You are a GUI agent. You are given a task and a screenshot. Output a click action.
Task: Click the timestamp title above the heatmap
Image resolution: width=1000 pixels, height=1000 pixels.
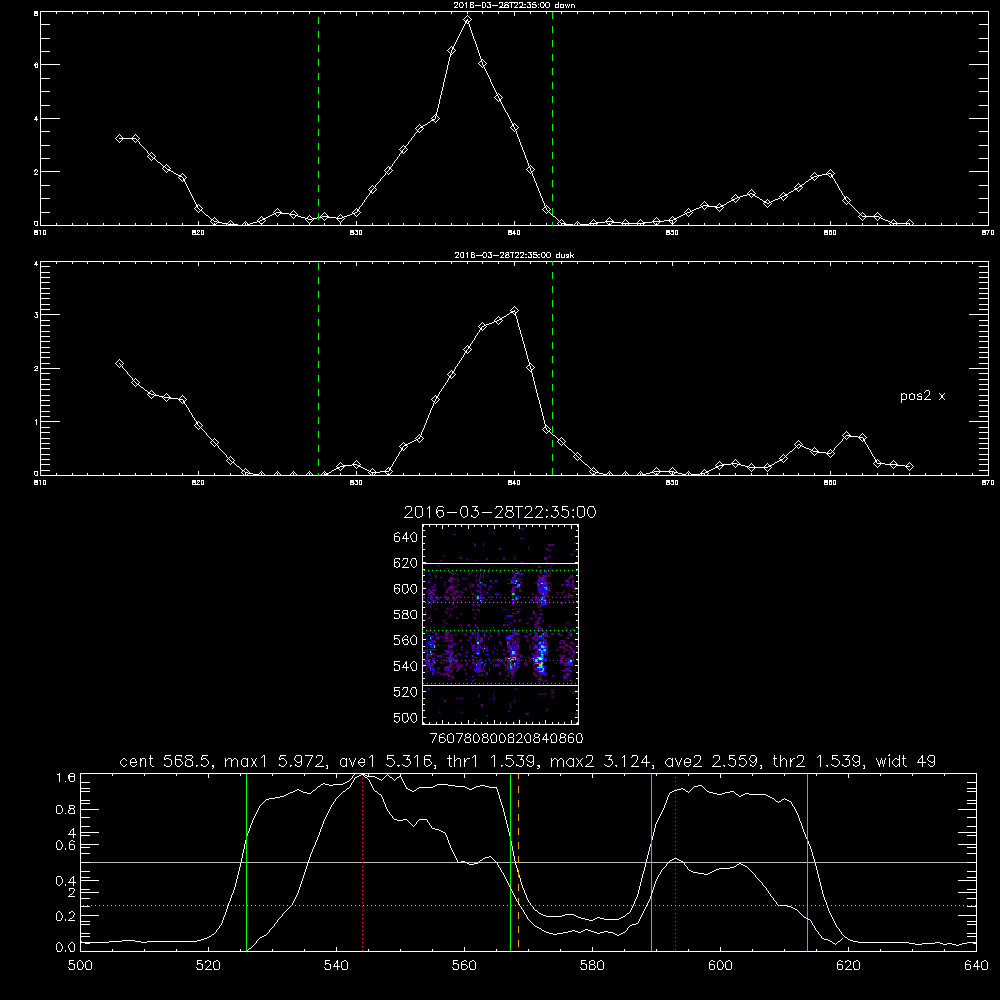coord(500,512)
